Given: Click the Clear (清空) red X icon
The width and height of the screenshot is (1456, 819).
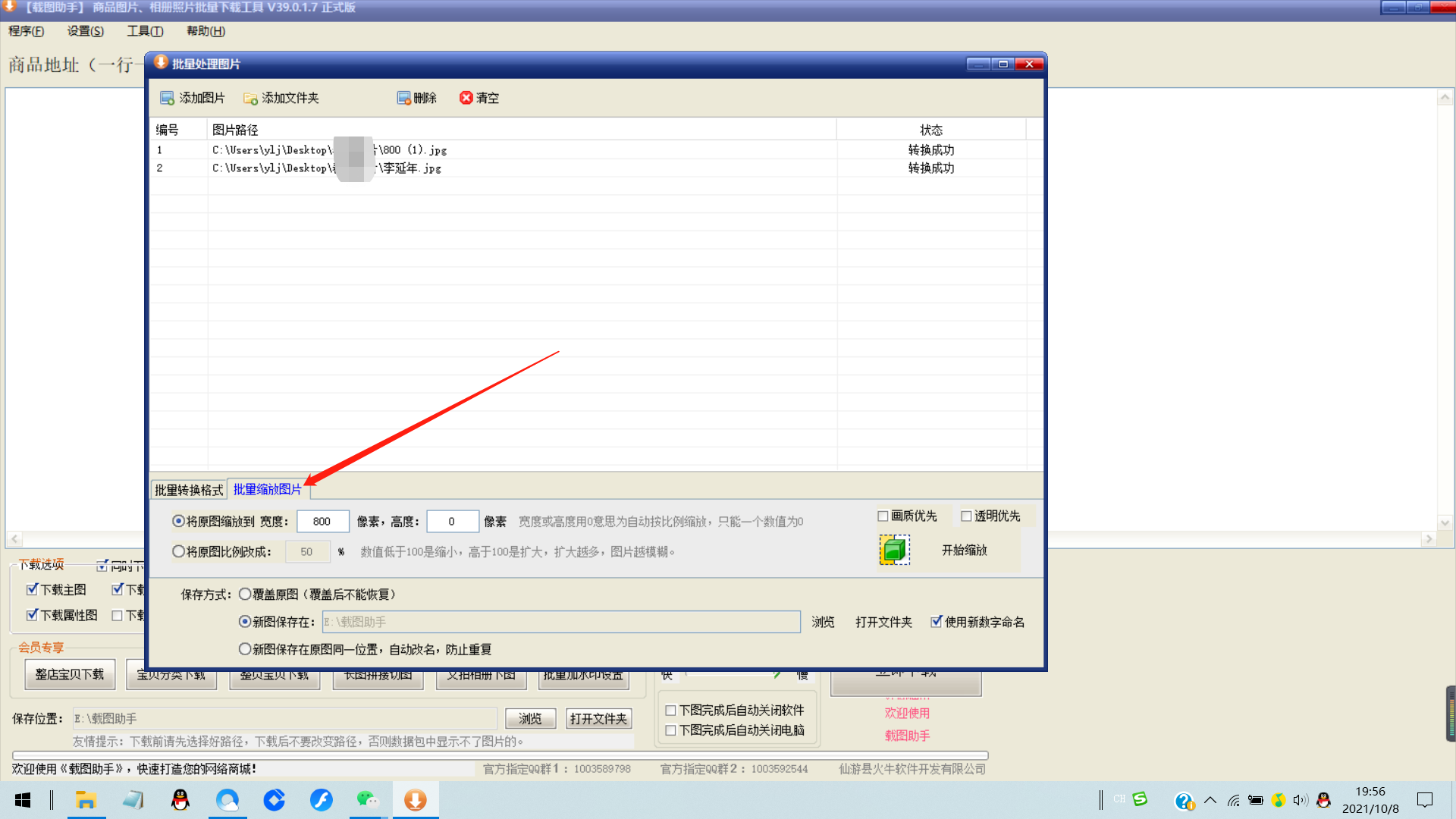Looking at the screenshot, I should click(x=466, y=98).
